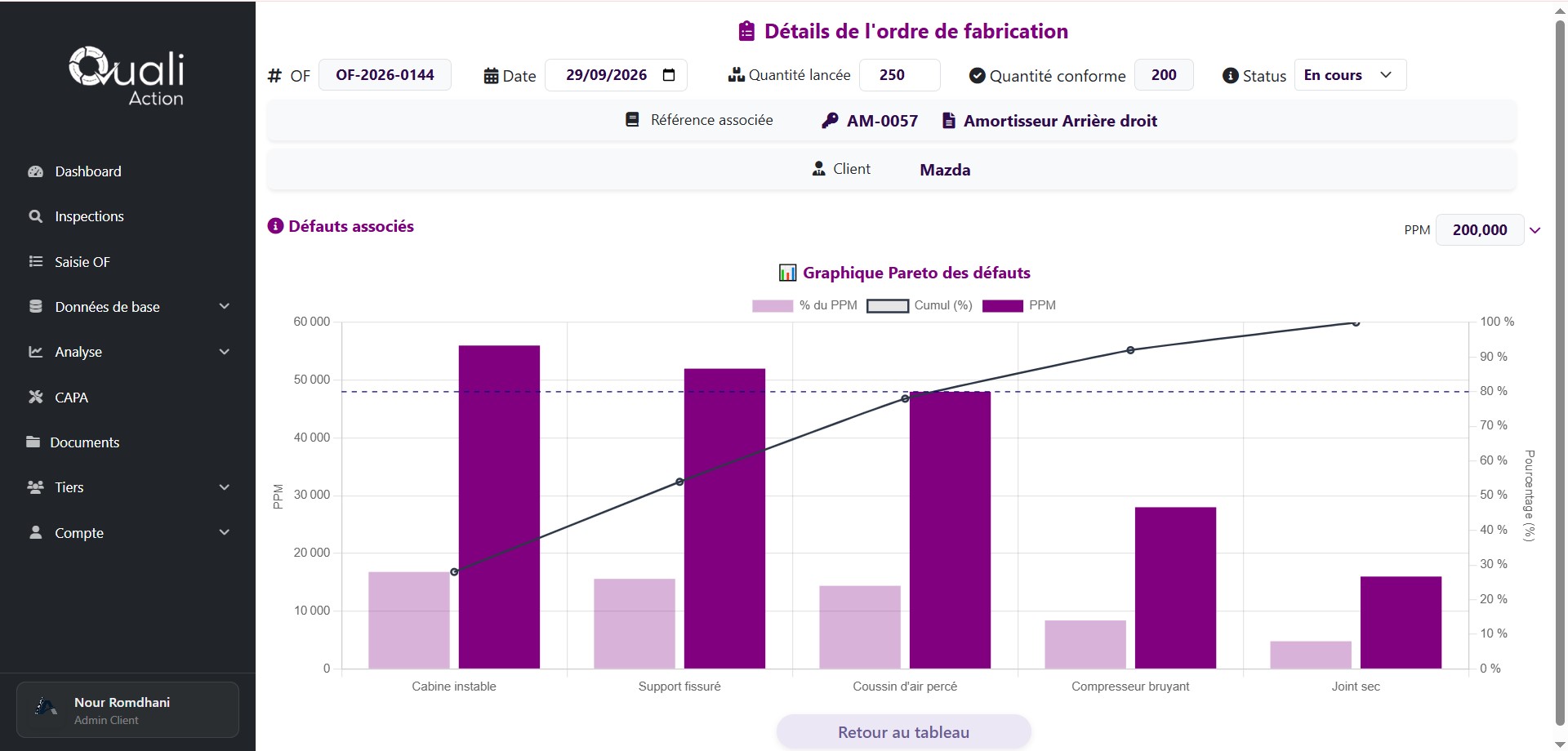
Task: Click the key icon next to AM-0057
Action: (830, 121)
